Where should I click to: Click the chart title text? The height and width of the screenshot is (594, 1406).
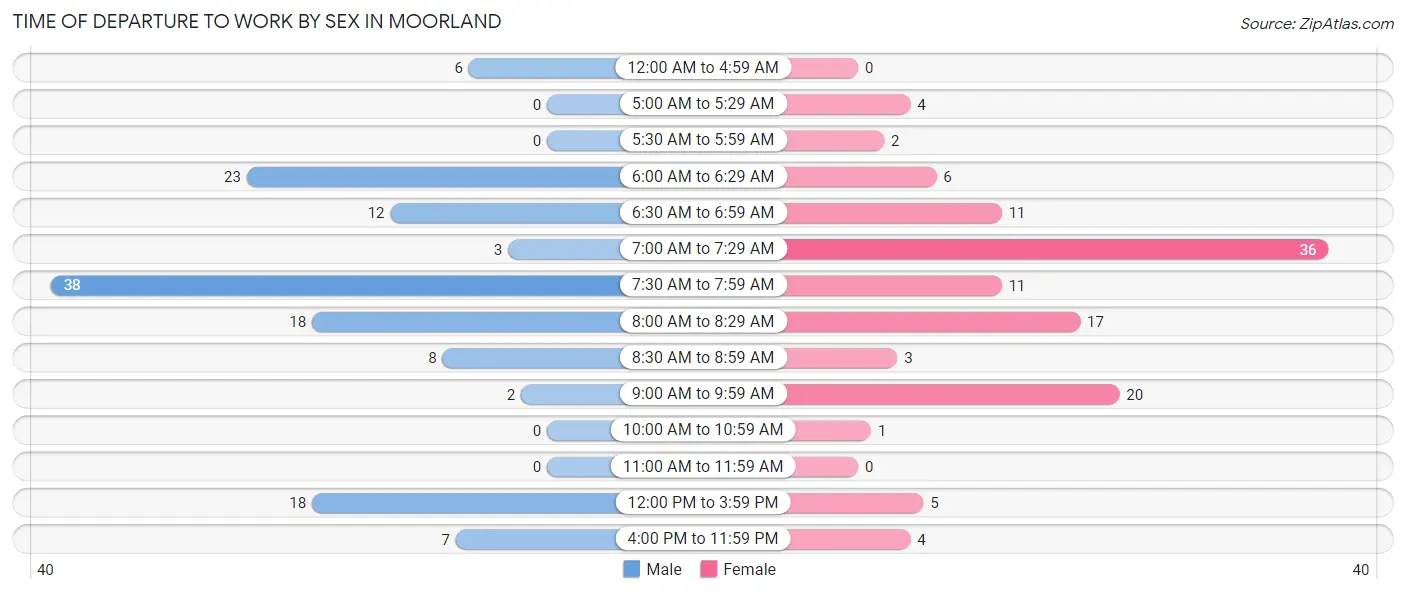[257, 21]
